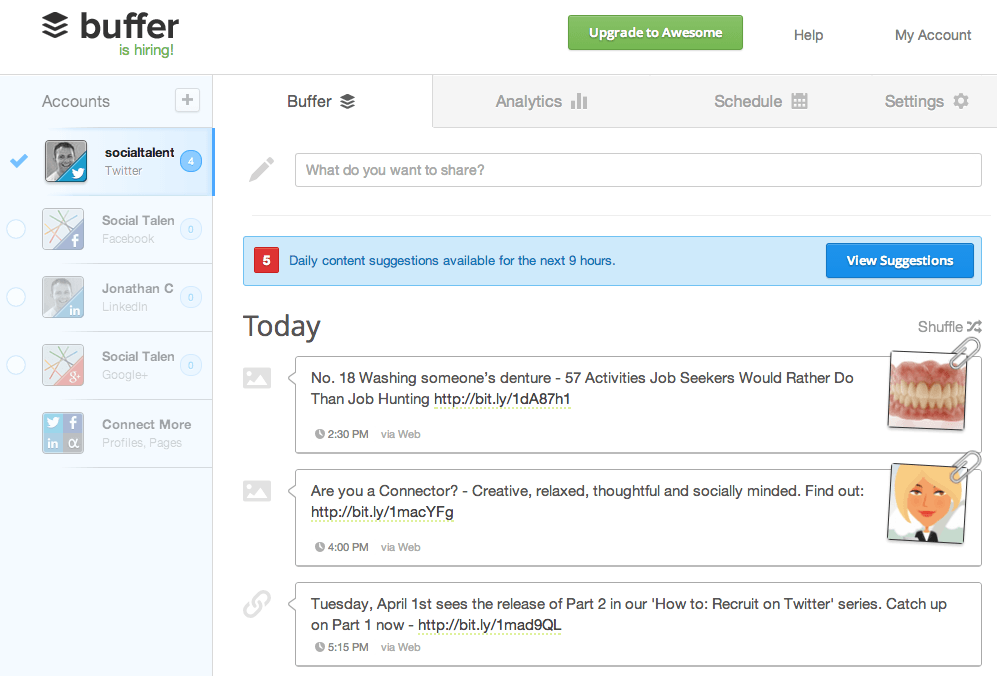Click 'via Web' on 4:00 PM post
This screenshot has width=997, height=676.
401,547
